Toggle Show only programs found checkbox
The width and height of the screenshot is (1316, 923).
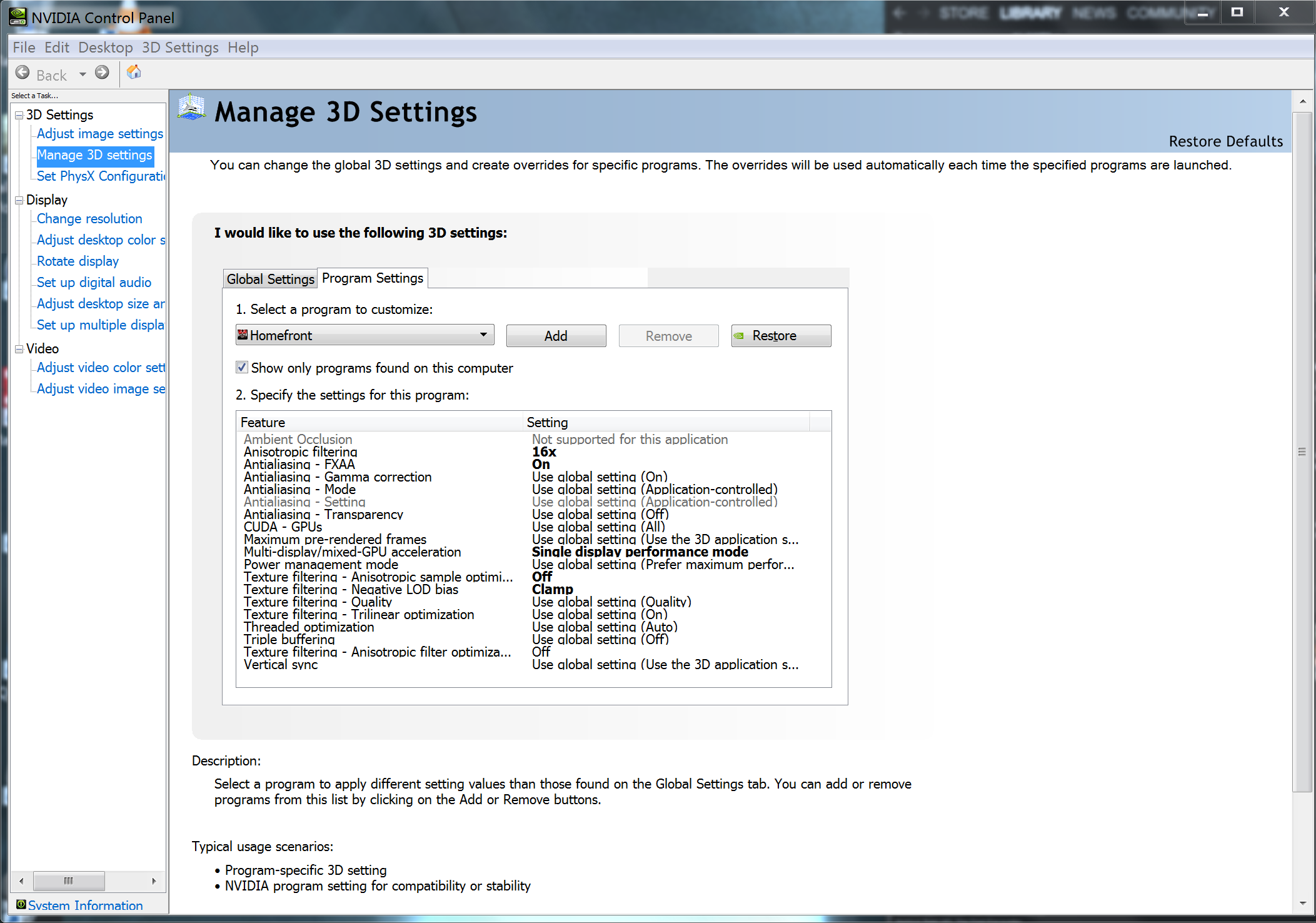[x=242, y=367]
